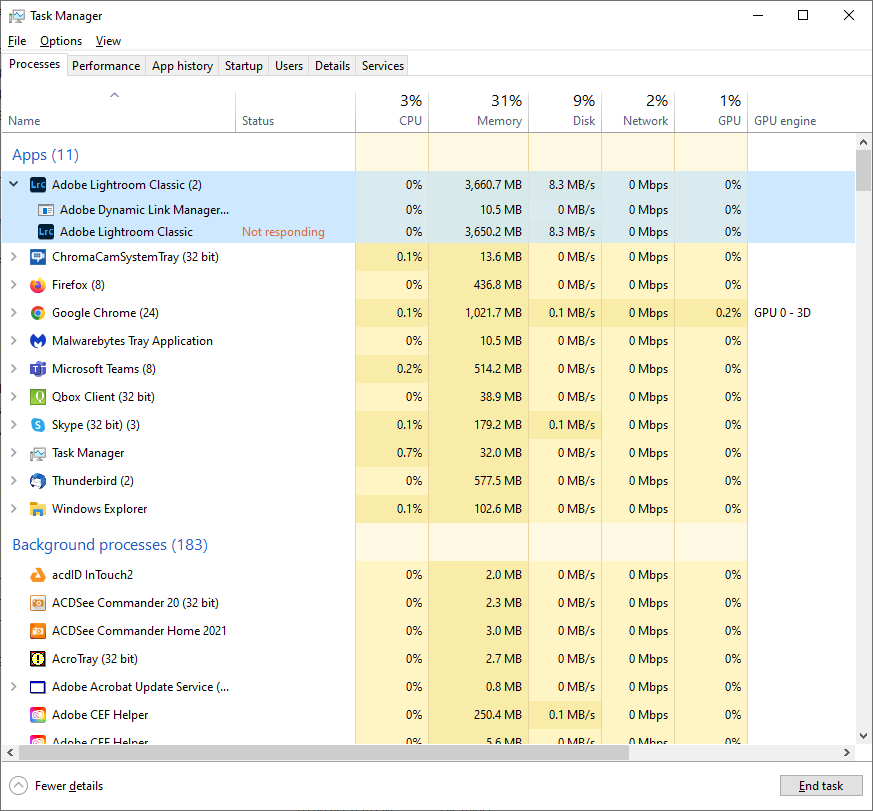
Task: Expand the Task Manager process entry
Action: (14, 453)
